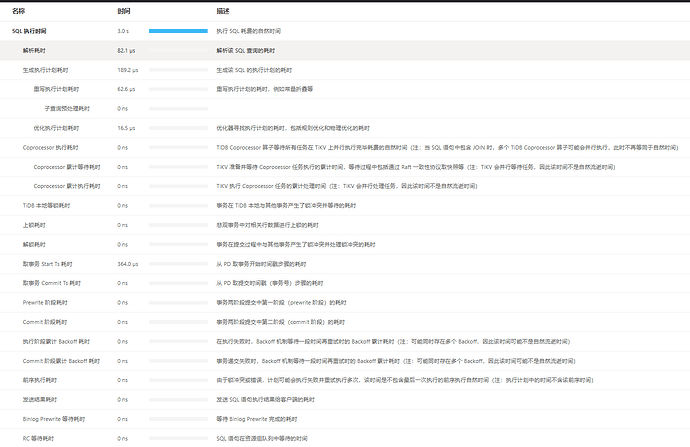Select the 解锁耗时 row name

(x=34, y=244)
